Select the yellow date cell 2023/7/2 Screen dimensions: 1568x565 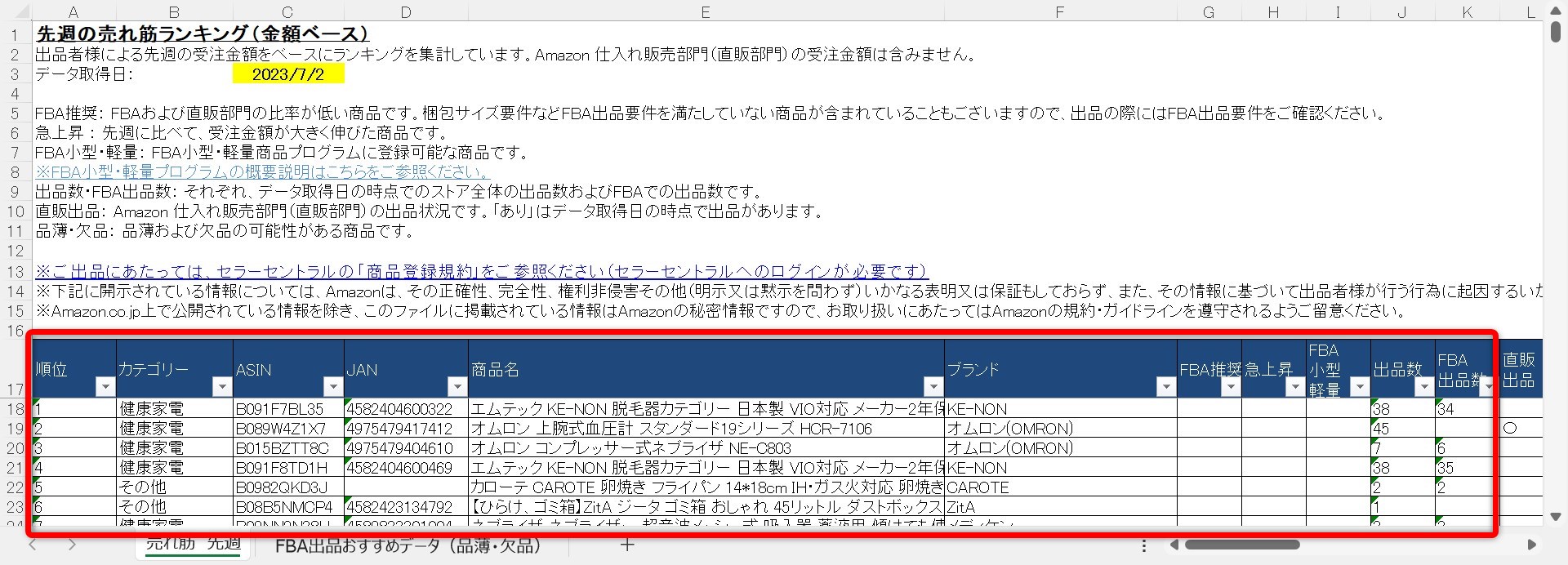pyautogui.click(x=287, y=74)
